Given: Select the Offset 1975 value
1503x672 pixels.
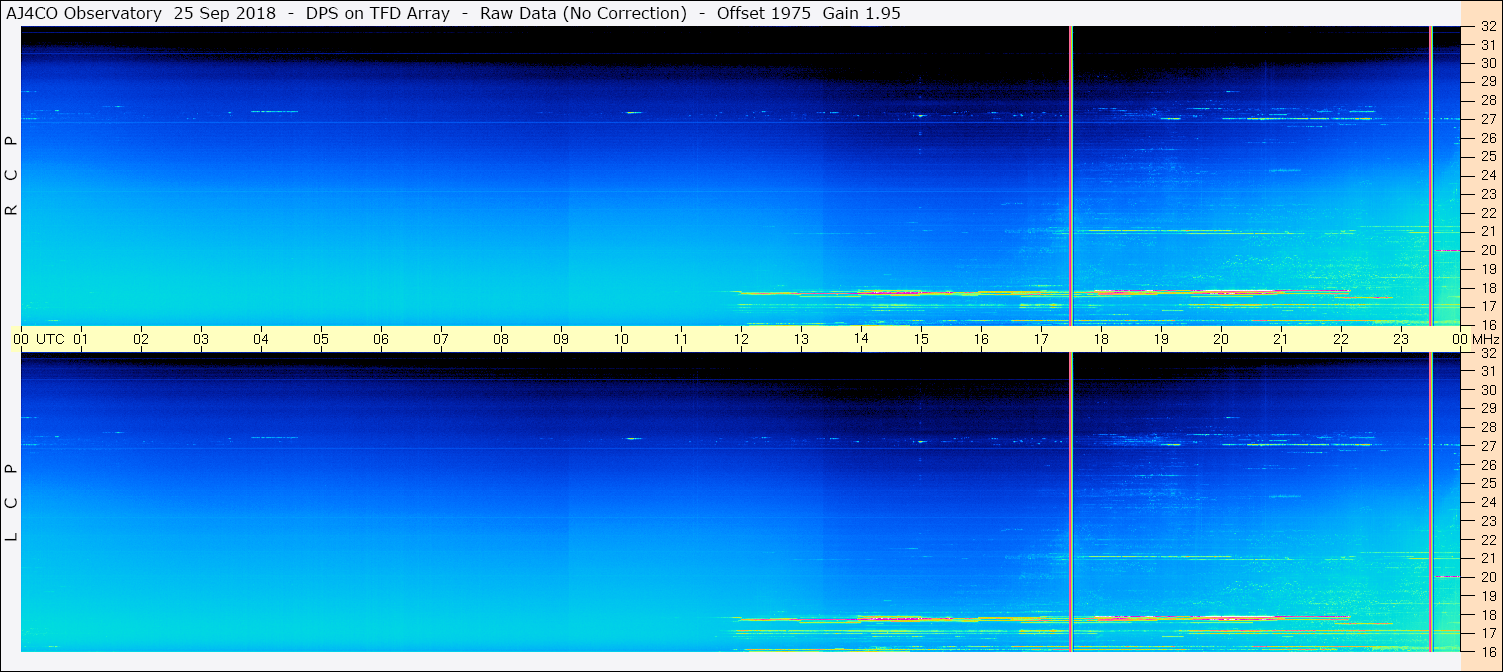Looking at the screenshot, I should (764, 14).
